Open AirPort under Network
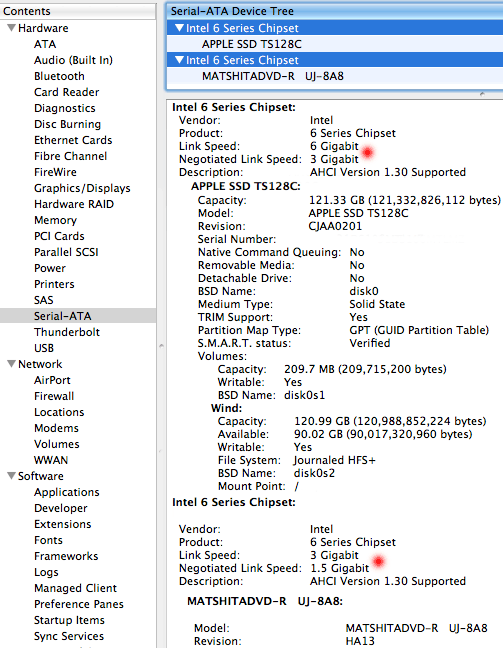Viewport: 503px width, 648px height. point(52,380)
